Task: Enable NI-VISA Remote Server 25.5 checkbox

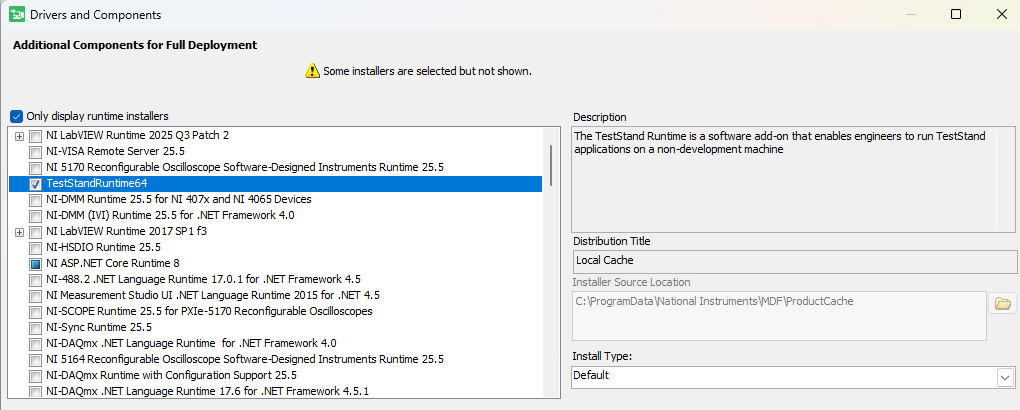Action: point(35,151)
